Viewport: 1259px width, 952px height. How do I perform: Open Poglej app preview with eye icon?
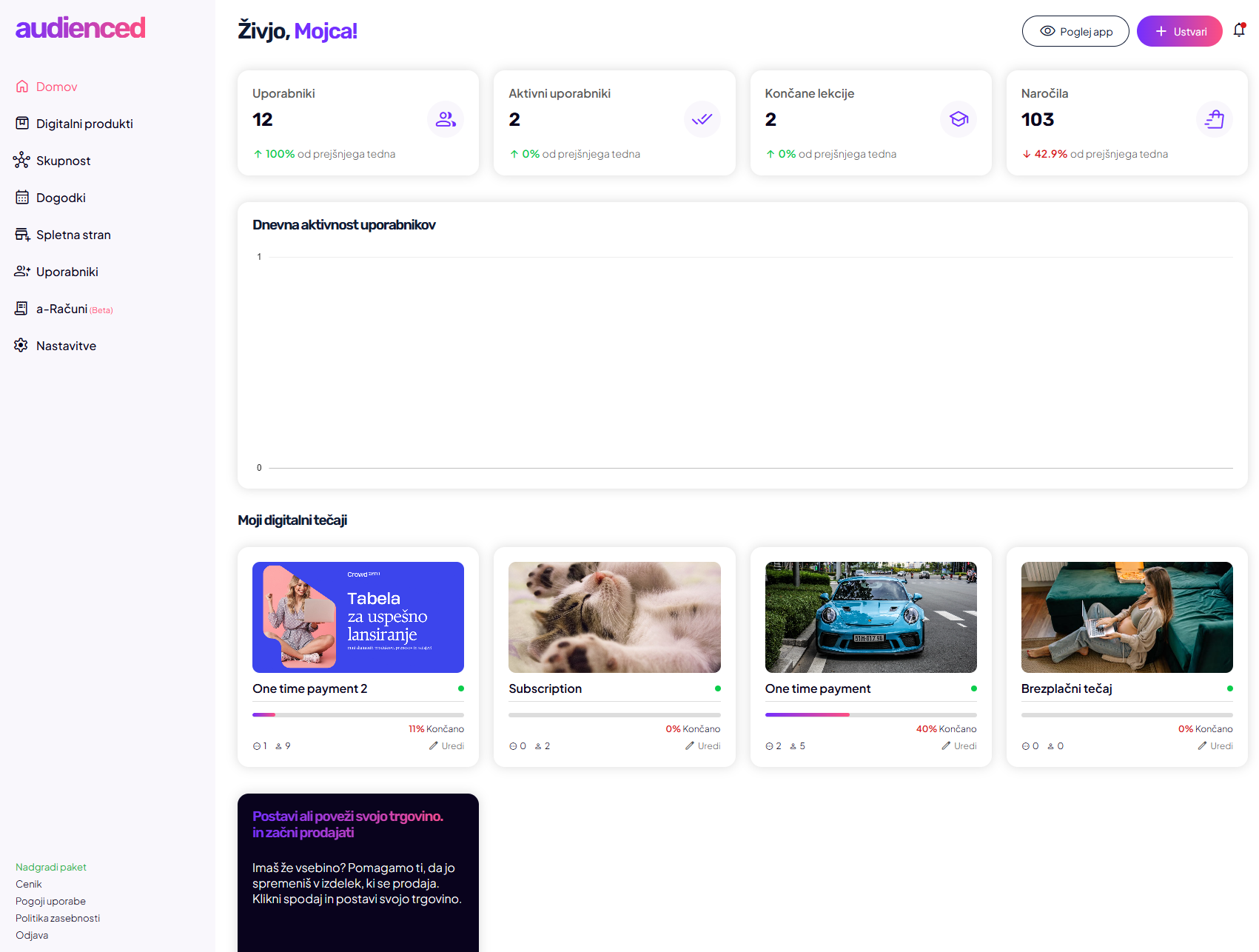click(1075, 31)
